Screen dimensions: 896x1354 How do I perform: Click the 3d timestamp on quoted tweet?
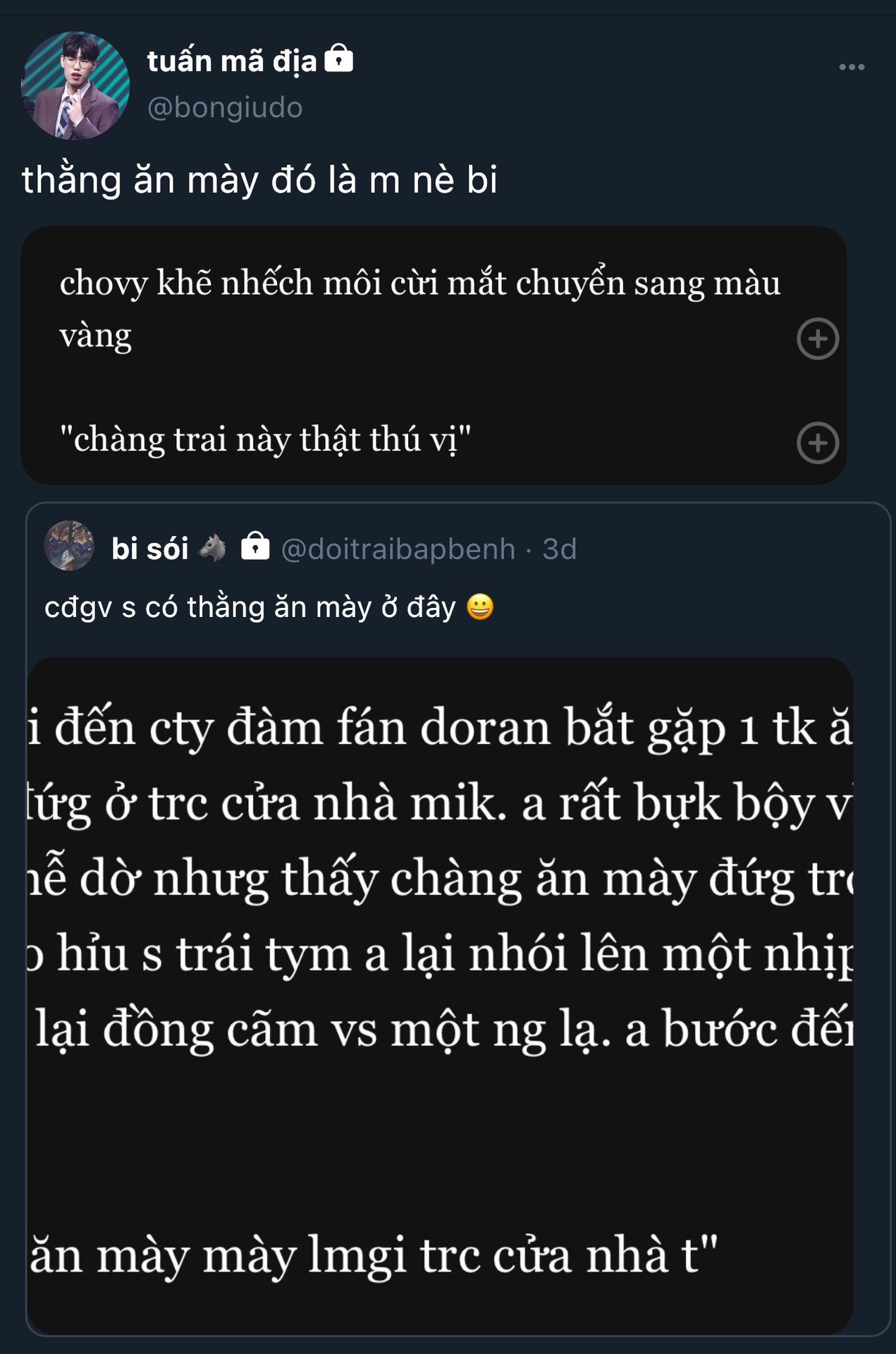[559, 549]
